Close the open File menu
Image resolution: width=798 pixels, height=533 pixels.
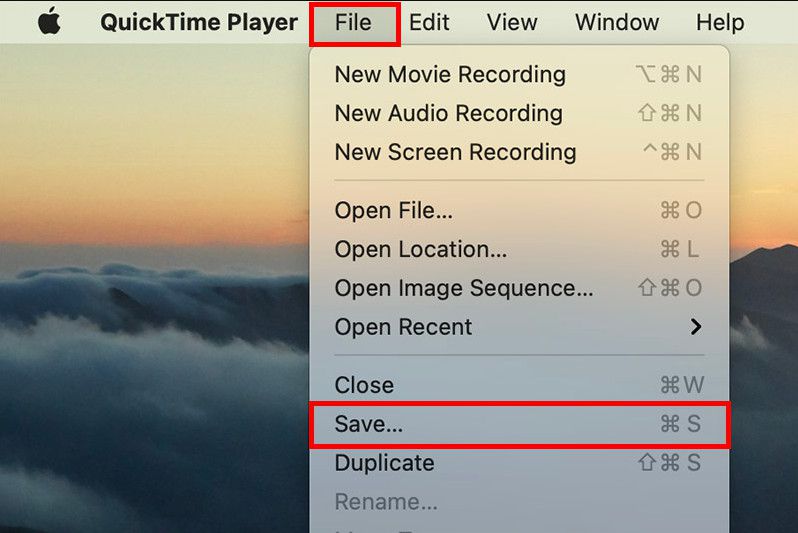[x=354, y=22]
